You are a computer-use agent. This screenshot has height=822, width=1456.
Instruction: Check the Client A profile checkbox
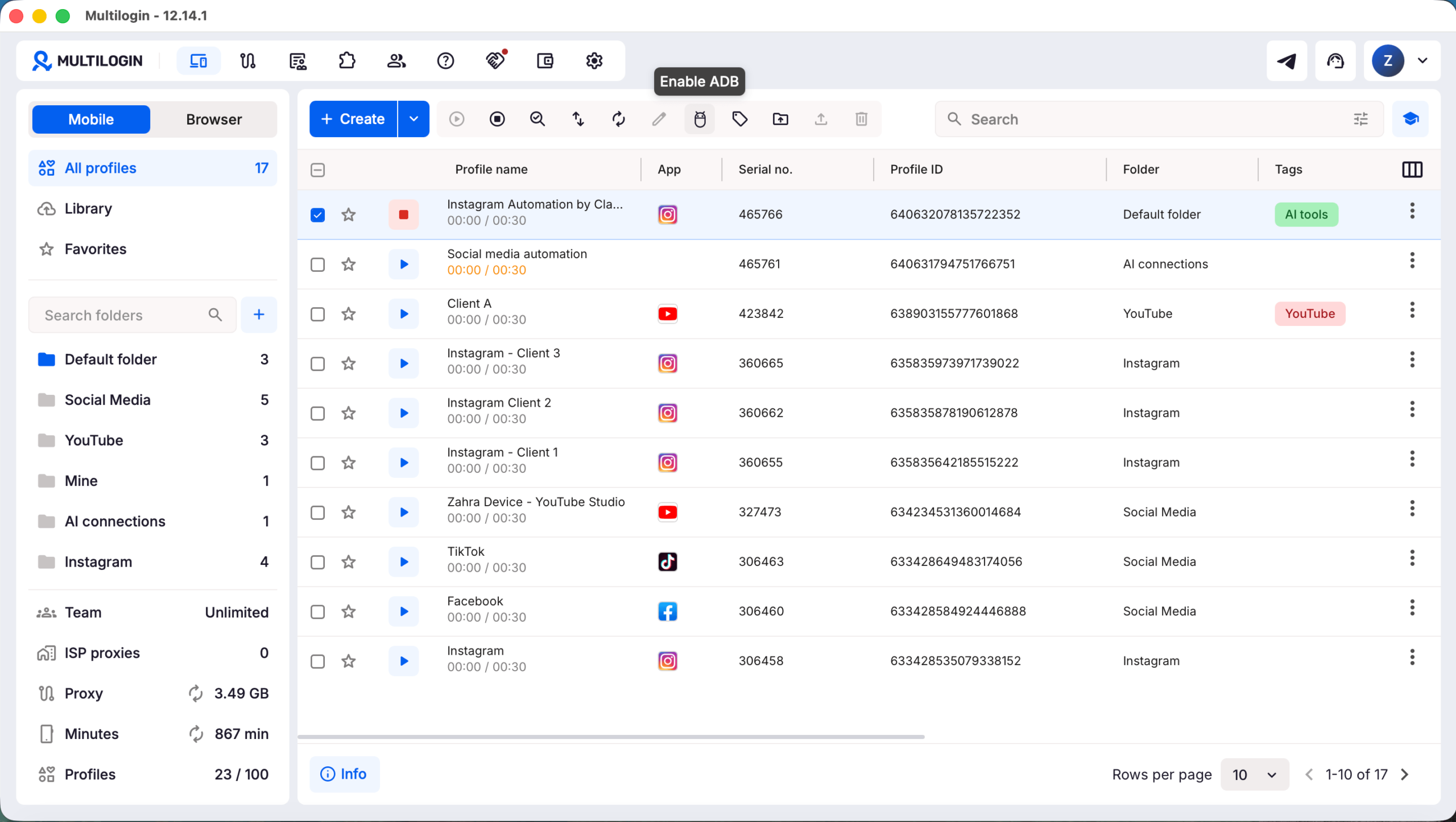318,314
